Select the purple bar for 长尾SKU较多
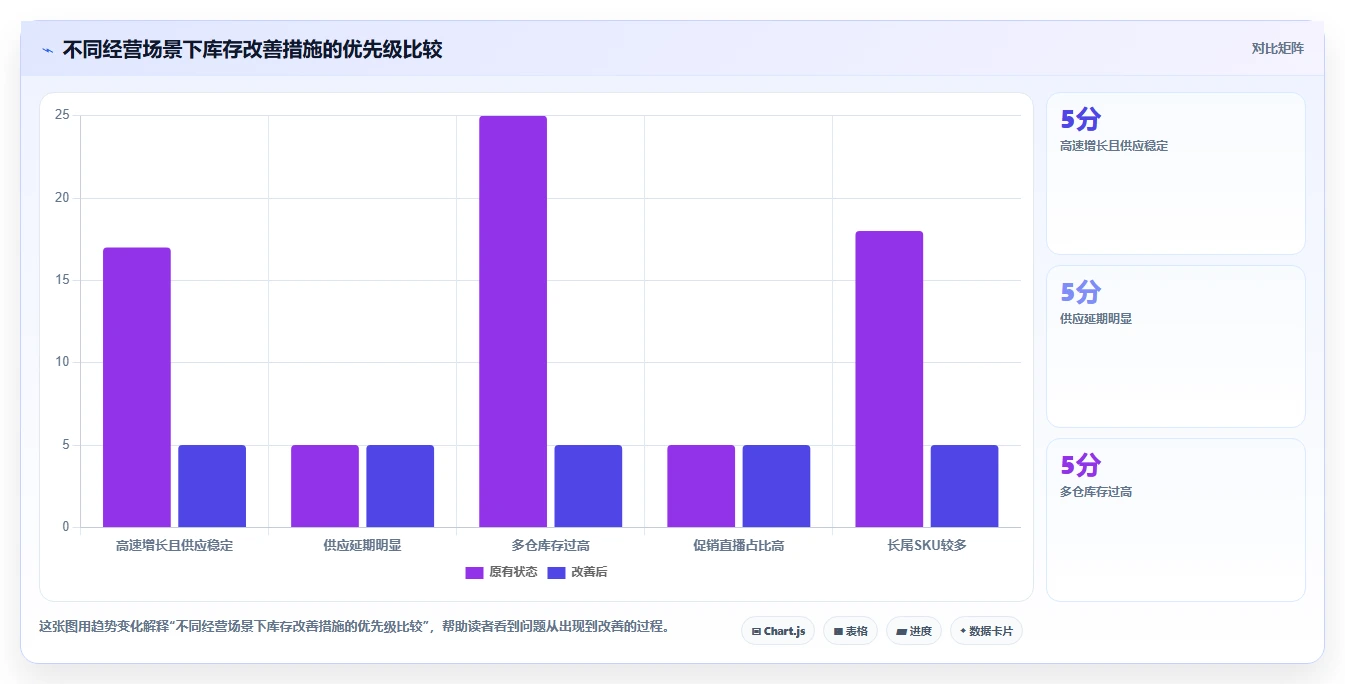The width and height of the screenshot is (1345, 684). click(889, 379)
